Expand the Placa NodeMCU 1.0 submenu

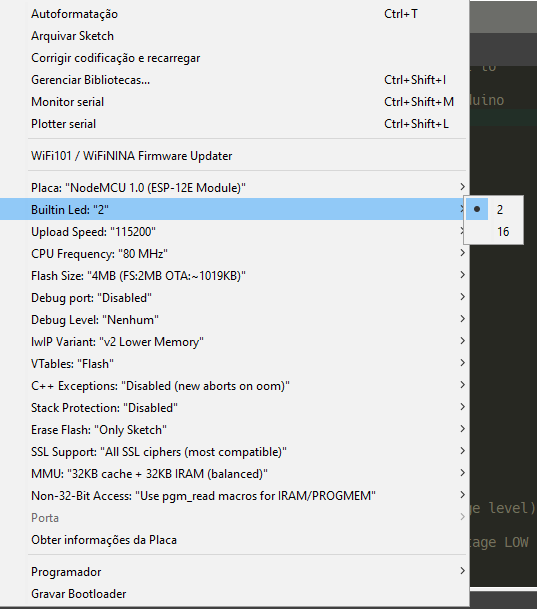coord(235,188)
